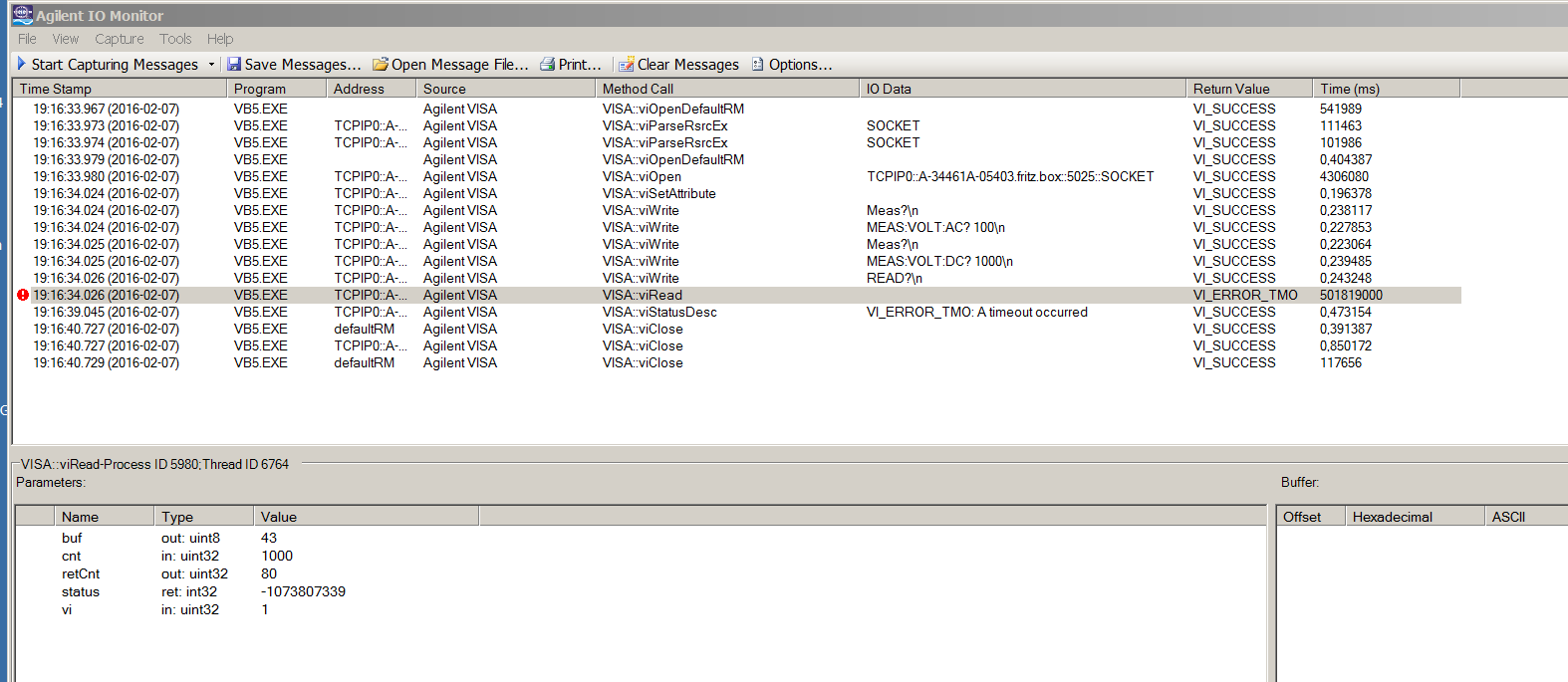Click Save Messages... button

coord(294,64)
